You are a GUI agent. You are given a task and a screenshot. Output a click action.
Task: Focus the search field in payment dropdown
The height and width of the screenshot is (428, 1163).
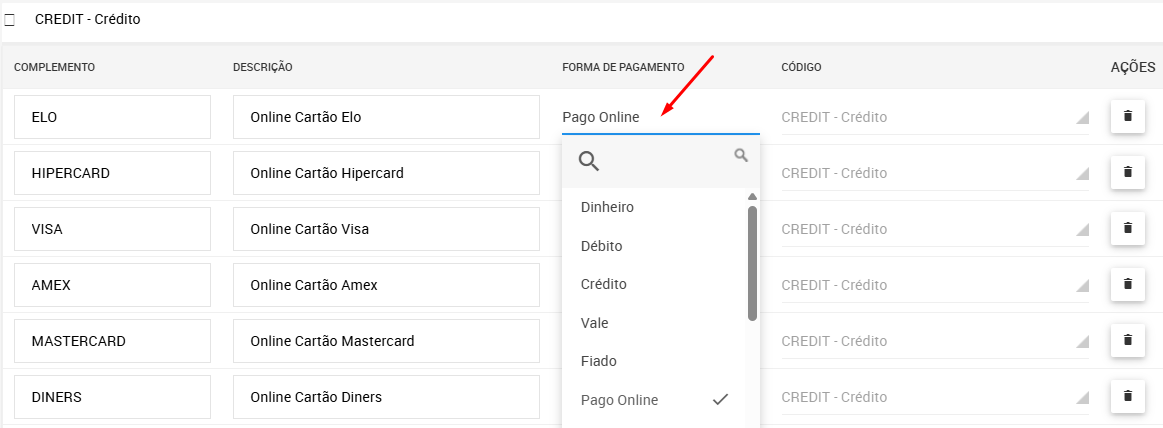[661, 161]
